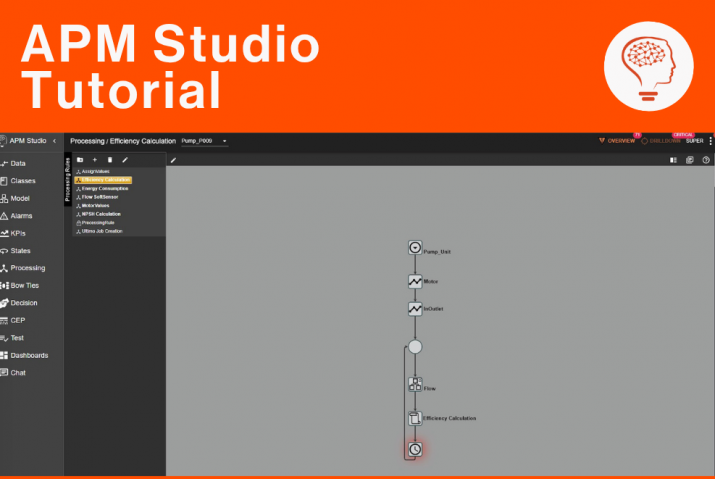This screenshot has height=479, width=715.
Task: Open the three-dot more options menu
Action: pos(710,141)
